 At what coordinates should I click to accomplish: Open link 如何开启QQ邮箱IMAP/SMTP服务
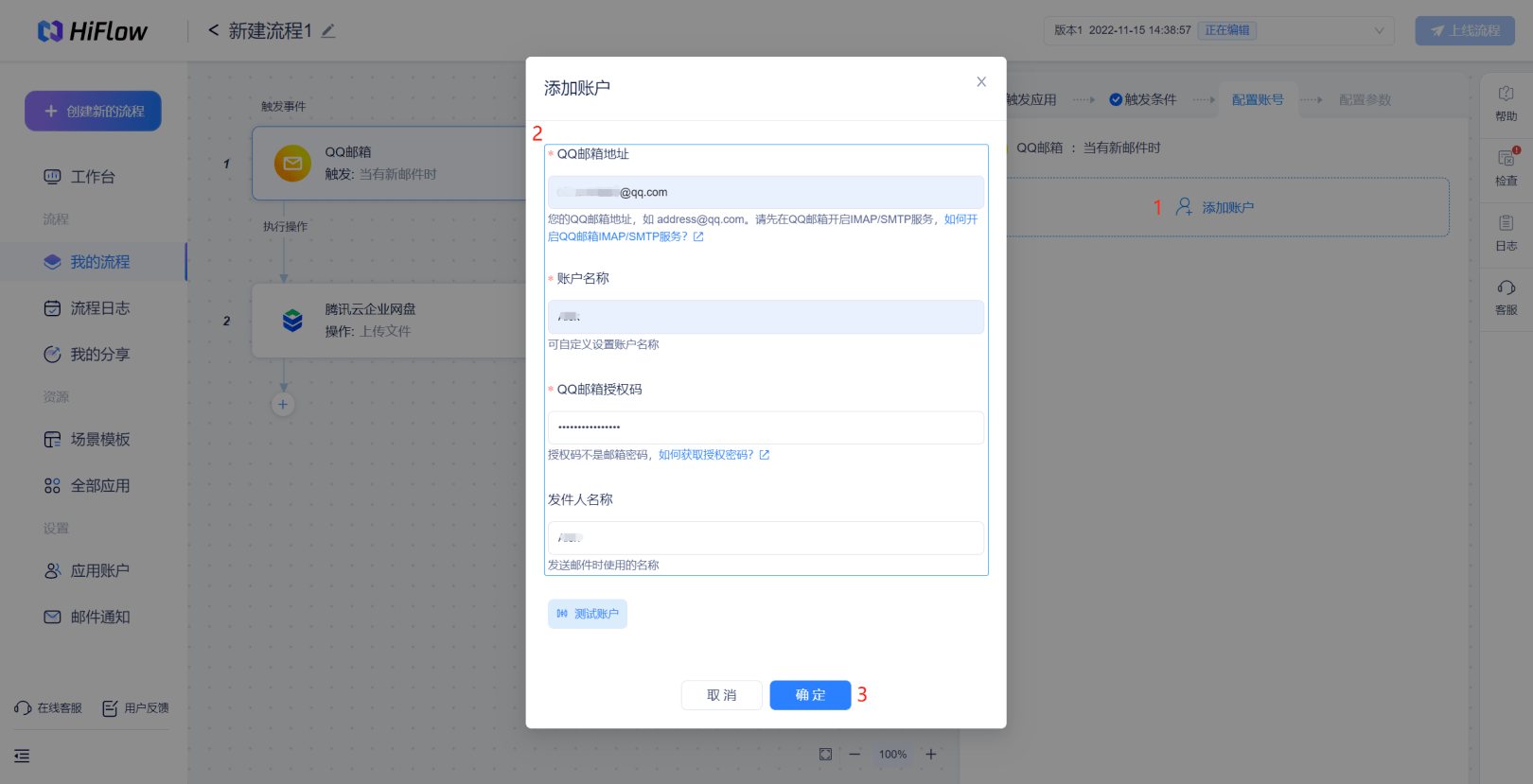pos(763,228)
